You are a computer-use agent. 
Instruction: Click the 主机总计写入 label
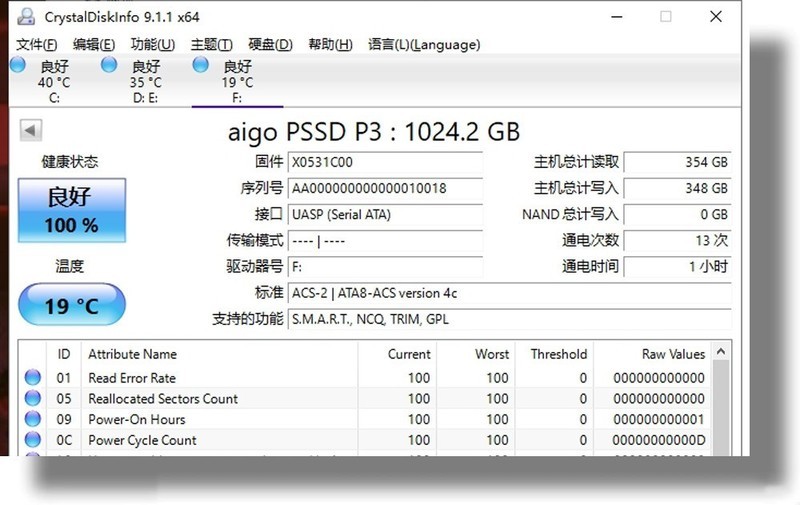(576, 188)
